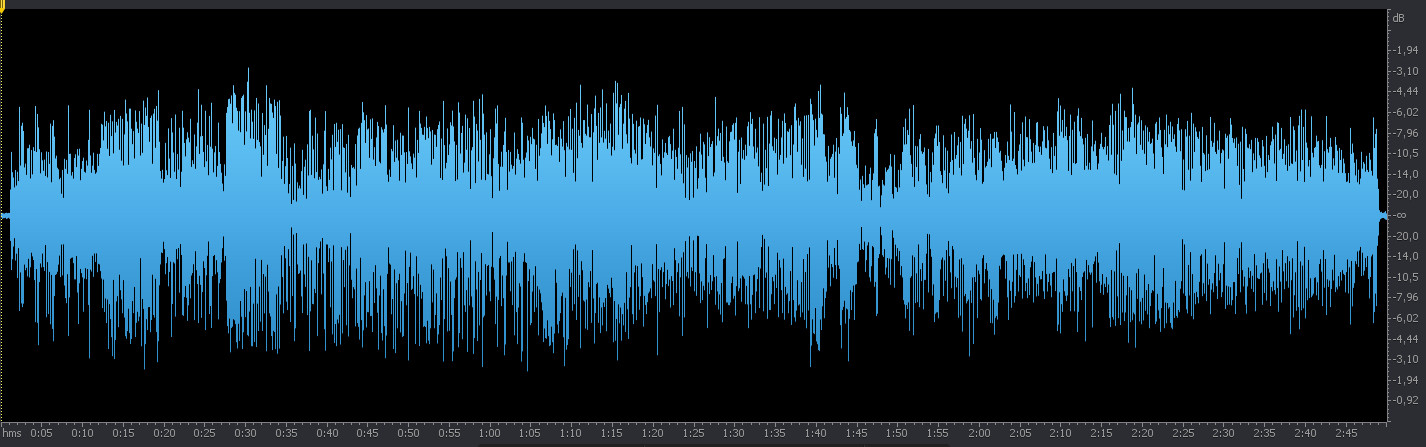1426x447 pixels.
Task: Click the 0:30 mark on time ruler
Action: 245,434
